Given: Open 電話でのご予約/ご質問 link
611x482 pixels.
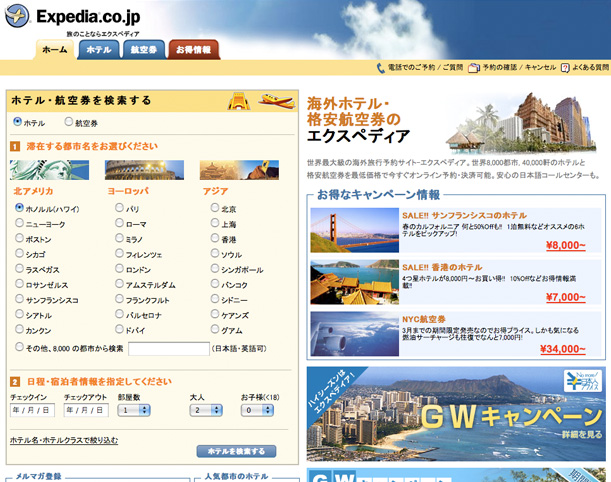Looking at the screenshot, I should coord(425,67).
